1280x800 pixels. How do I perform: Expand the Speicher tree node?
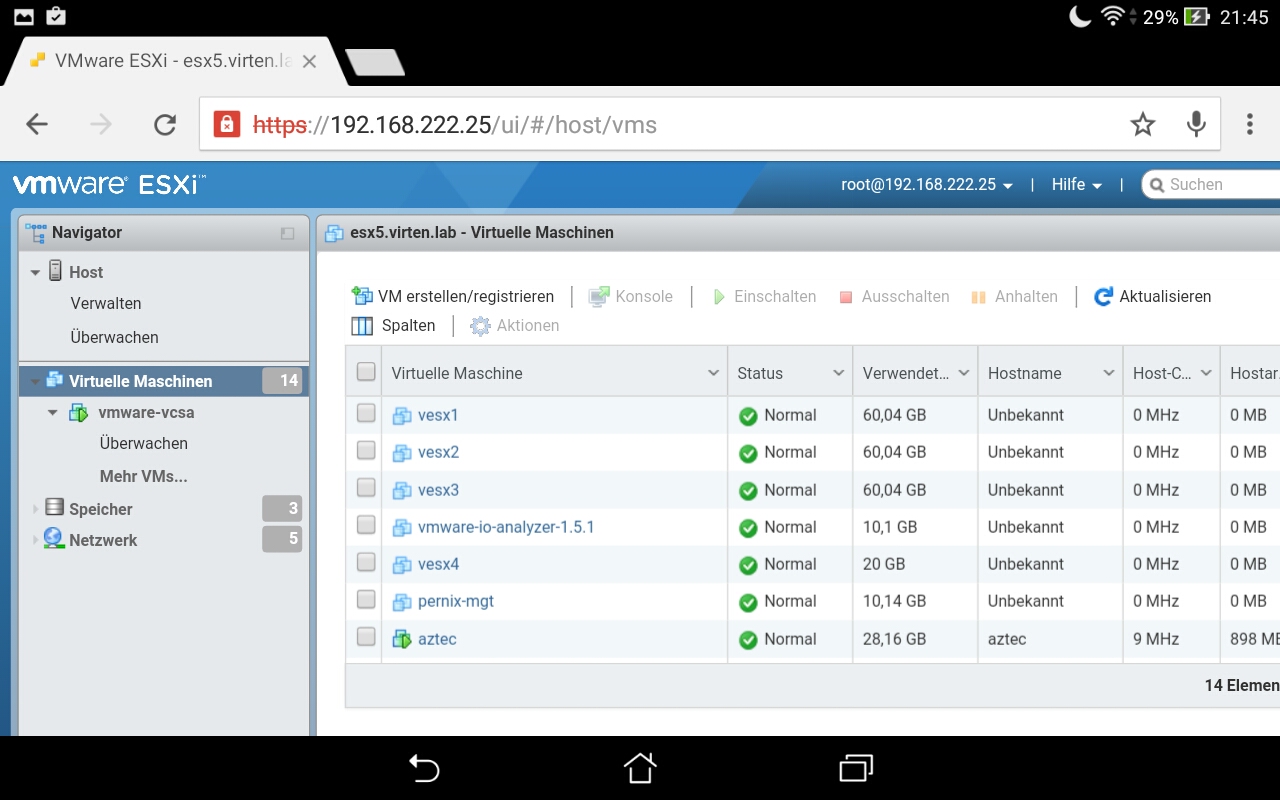click(35, 509)
